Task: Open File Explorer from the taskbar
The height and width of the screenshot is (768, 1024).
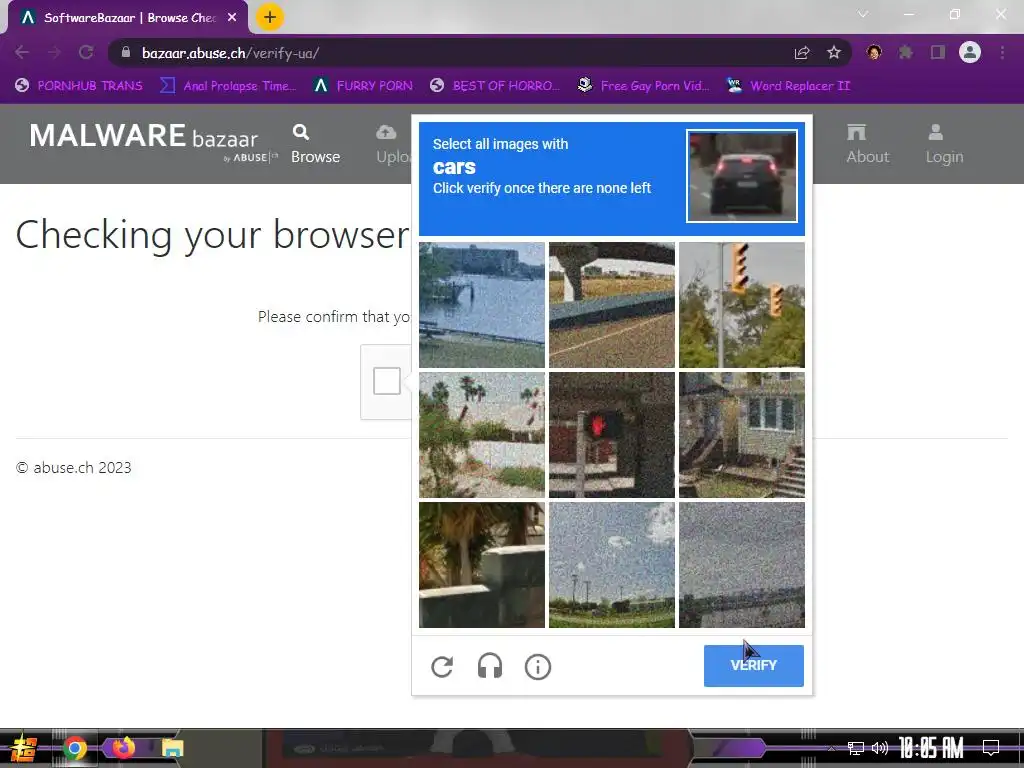Action: [x=172, y=748]
